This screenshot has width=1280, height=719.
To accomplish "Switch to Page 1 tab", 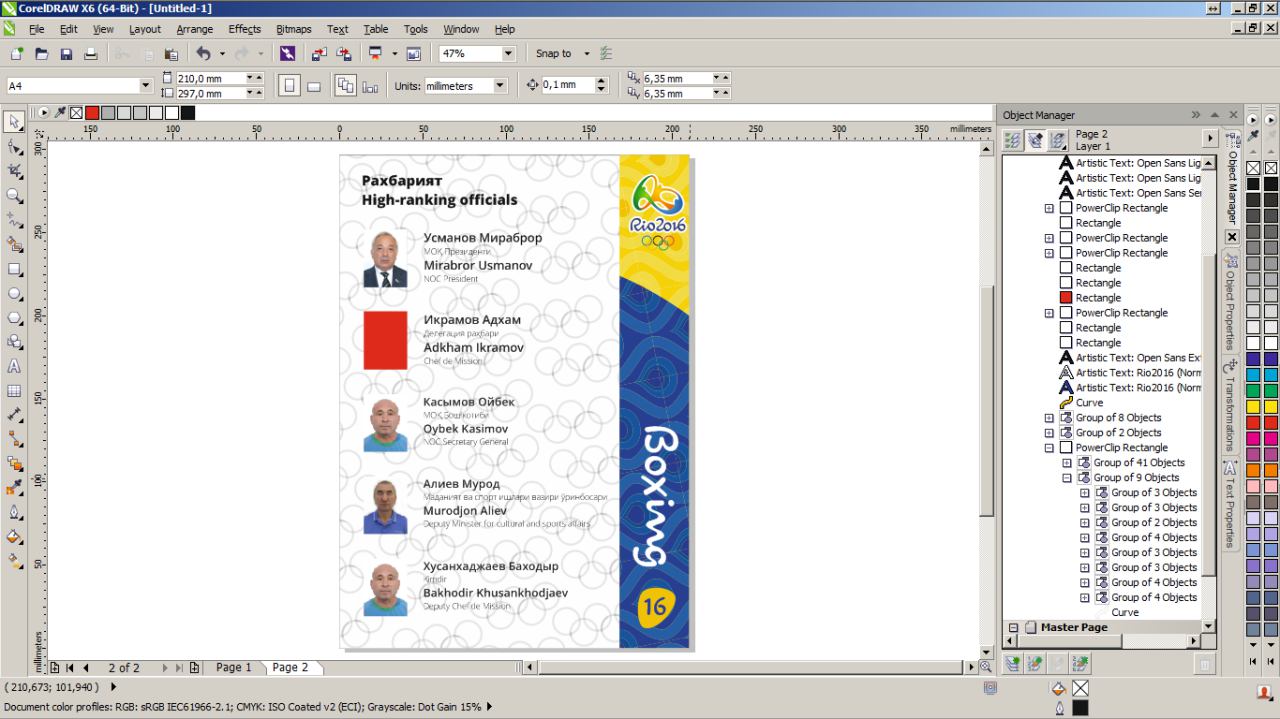I will (234, 667).
